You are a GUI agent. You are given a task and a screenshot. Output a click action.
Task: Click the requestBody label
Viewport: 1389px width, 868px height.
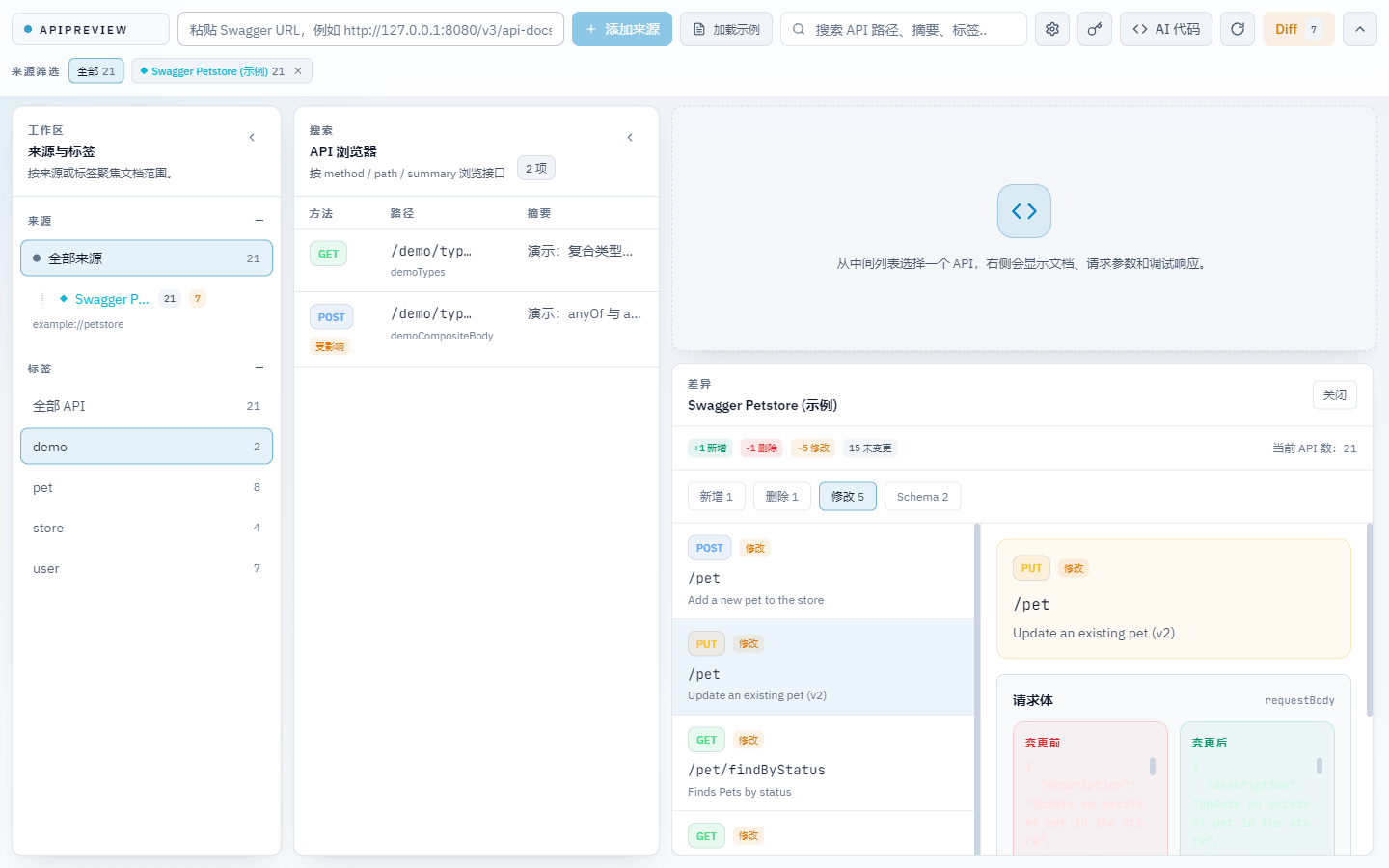click(x=1300, y=700)
